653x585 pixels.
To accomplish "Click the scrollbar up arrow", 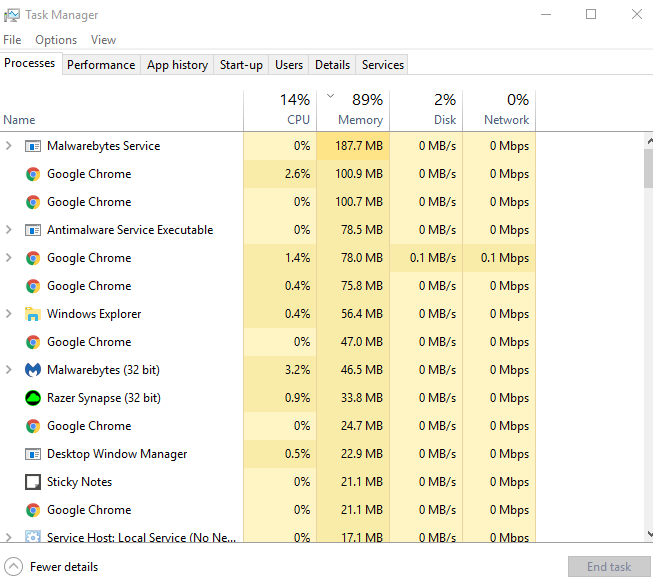I will 649,142.
